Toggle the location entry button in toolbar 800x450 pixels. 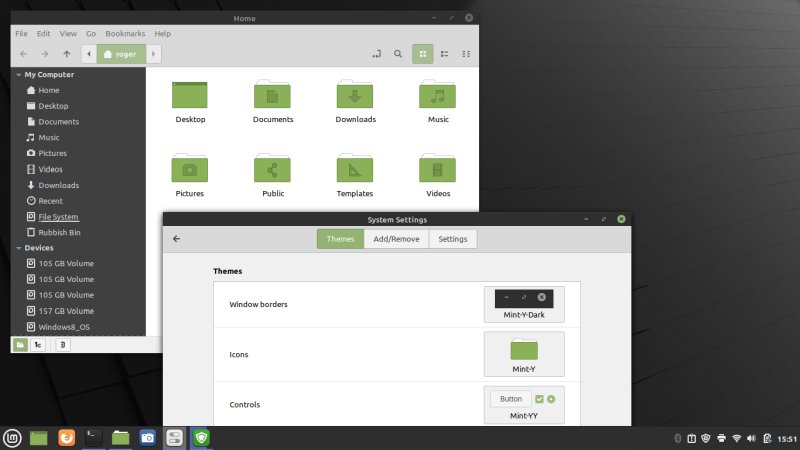[x=376, y=54]
